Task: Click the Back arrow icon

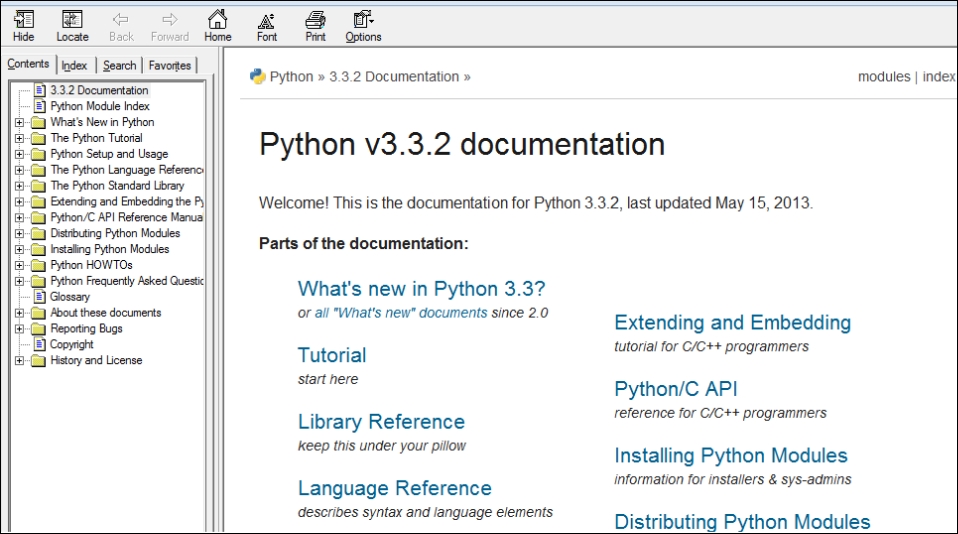Action: (121, 20)
